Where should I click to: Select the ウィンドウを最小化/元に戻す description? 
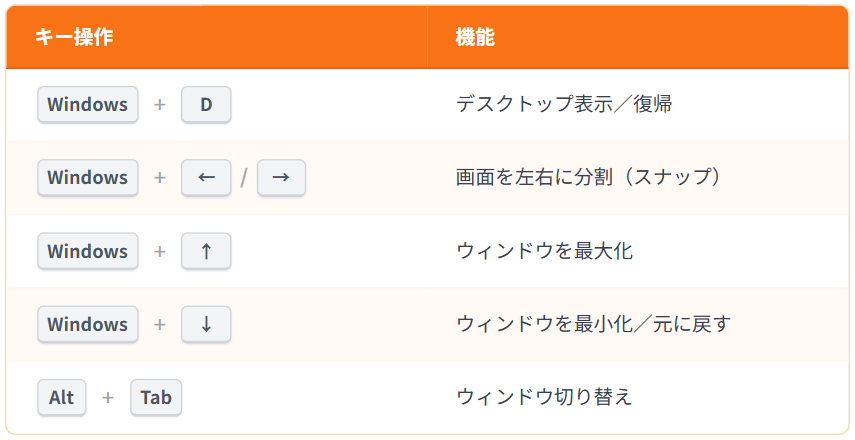593,324
